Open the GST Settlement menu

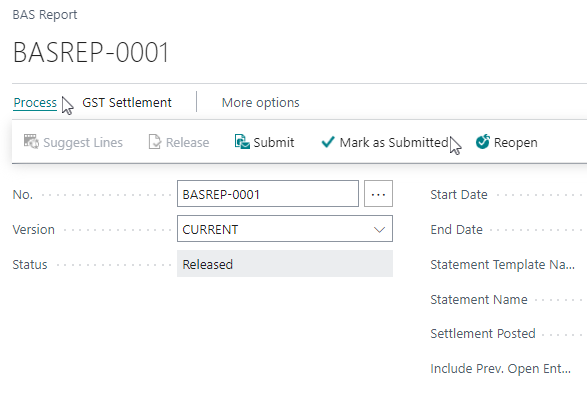tap(127, 103)
